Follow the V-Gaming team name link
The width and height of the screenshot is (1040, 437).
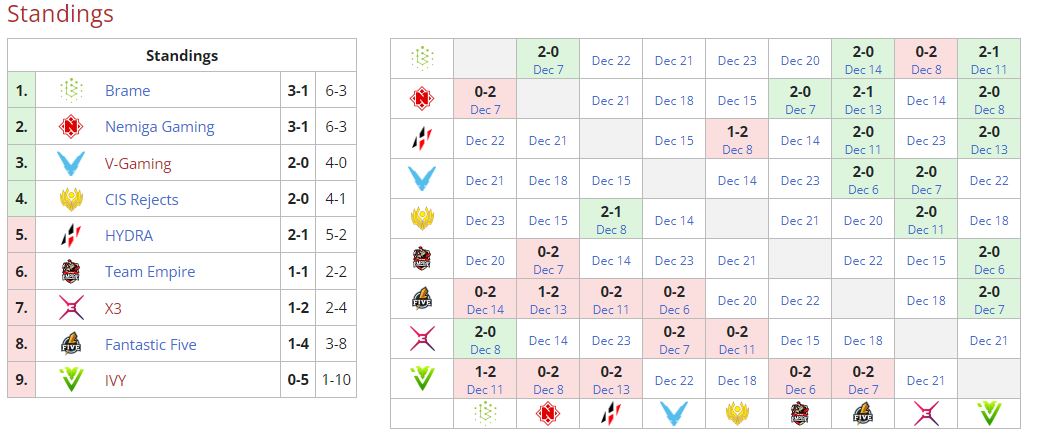[138, 163]
